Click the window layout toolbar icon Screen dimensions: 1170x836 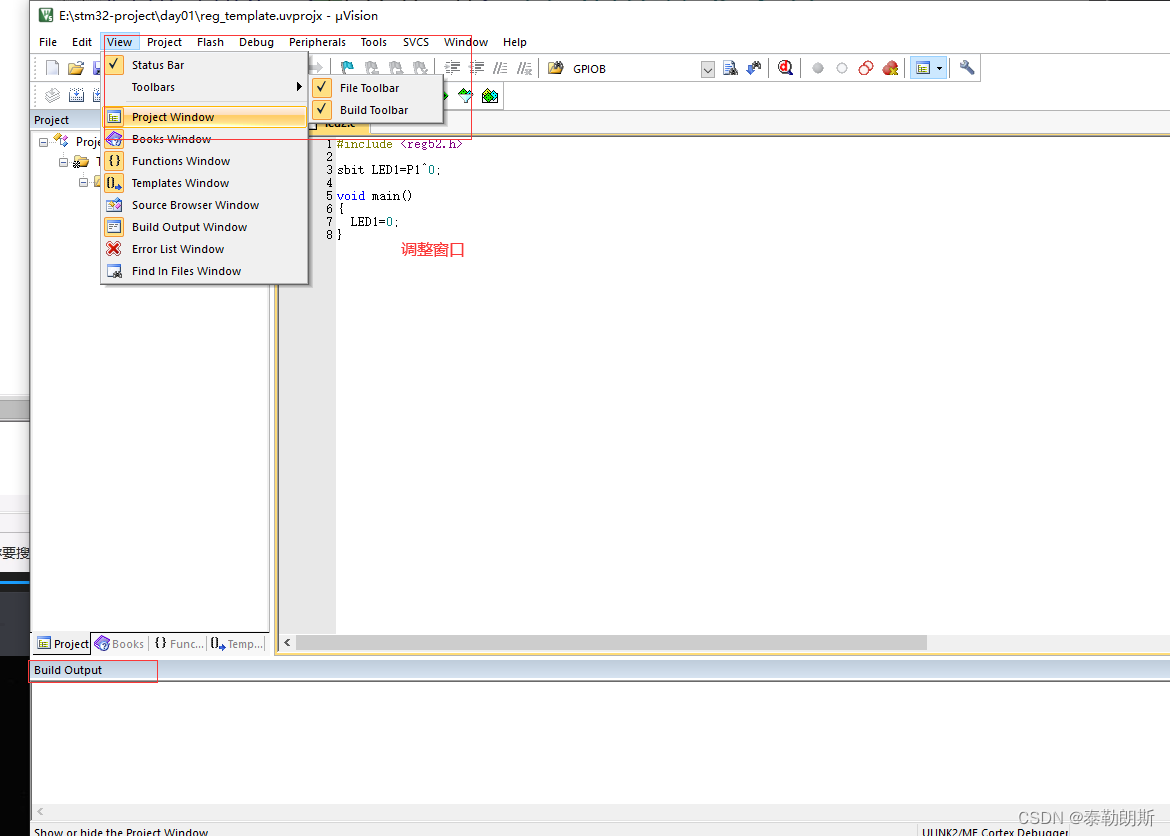pyautogui.click(x=923, y=69)
